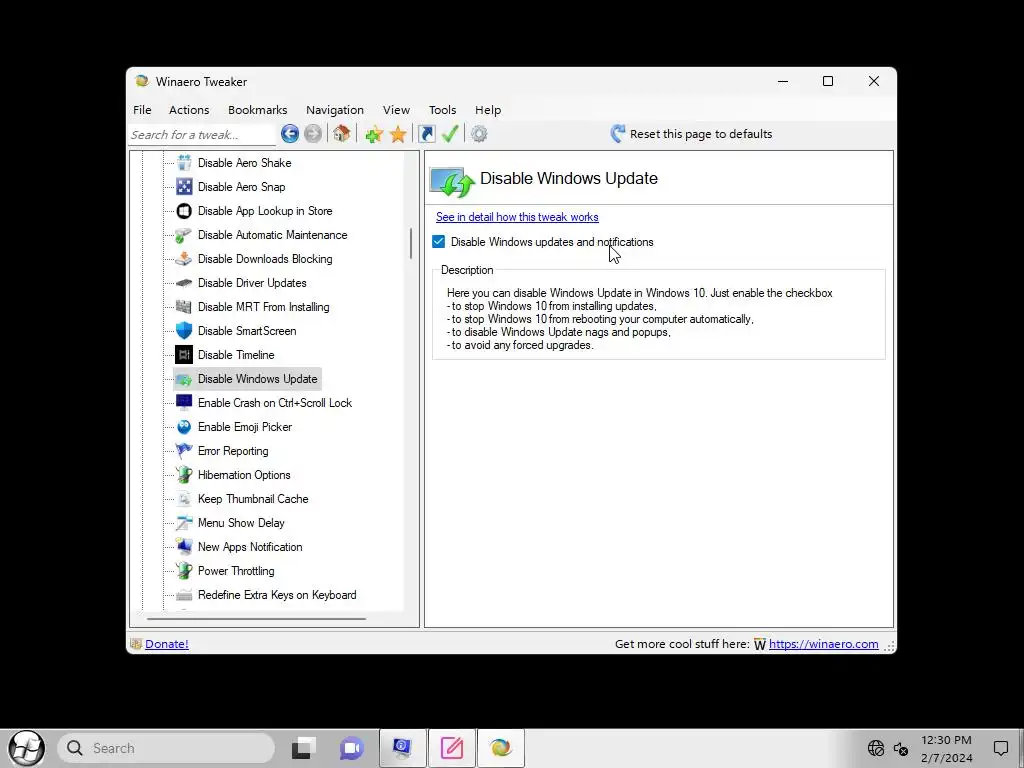Screen dimensions: 1024x768
Task: Select 'Error Reporting' row text
Action: tap(232, 451)
